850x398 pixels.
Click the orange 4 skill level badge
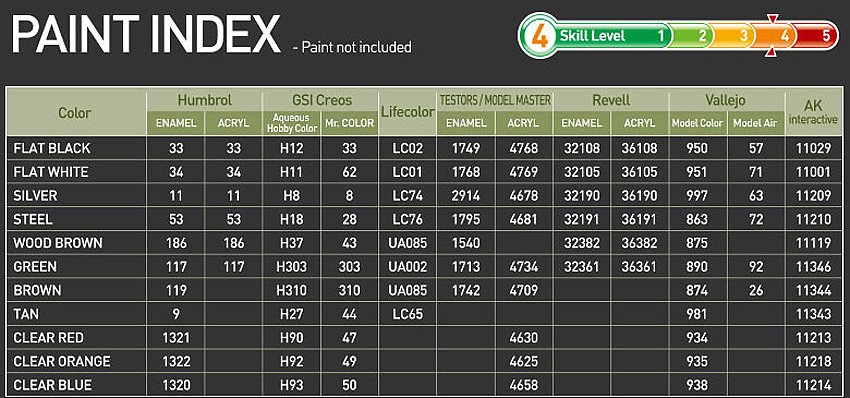[539, 36]
